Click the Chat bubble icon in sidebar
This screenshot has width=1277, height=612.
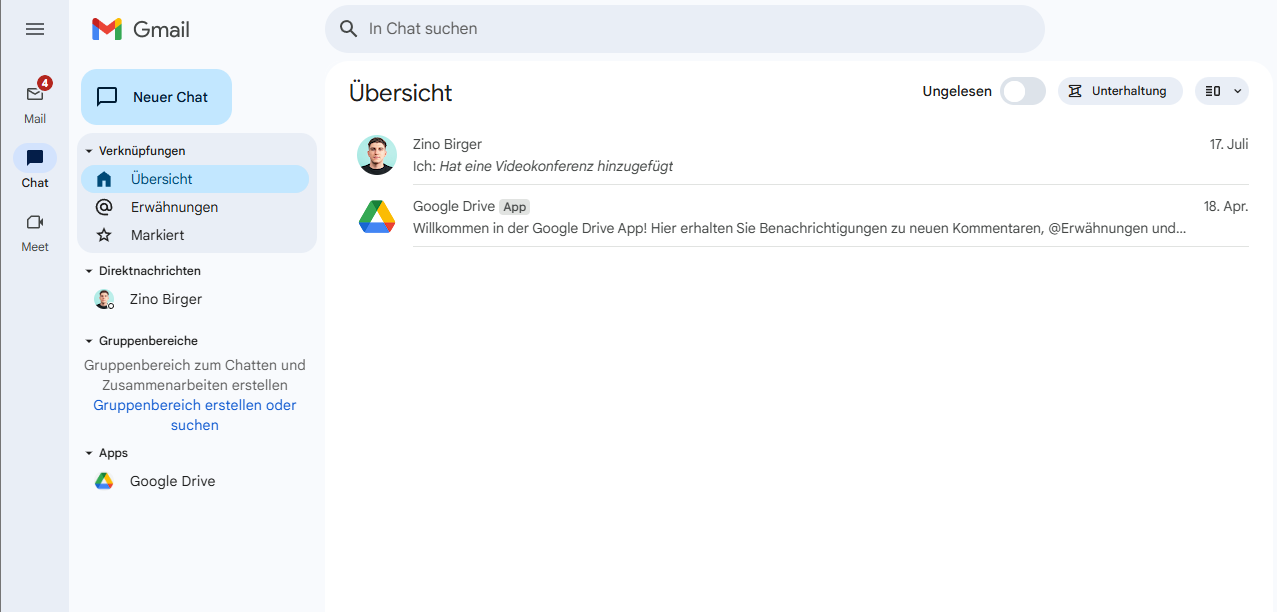pyautogui.click(x=35, y=158)
